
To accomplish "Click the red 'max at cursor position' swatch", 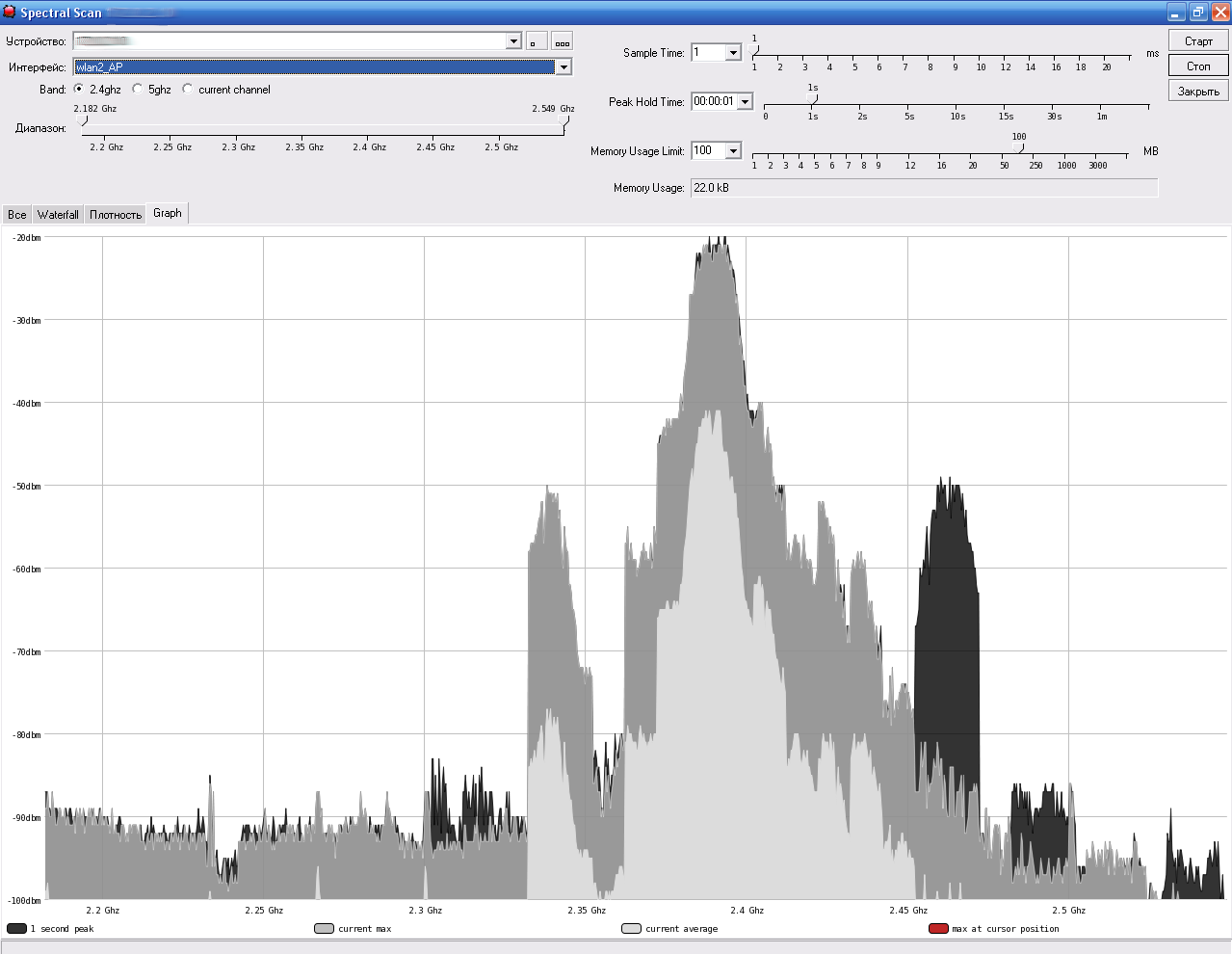I will (937, 929).
